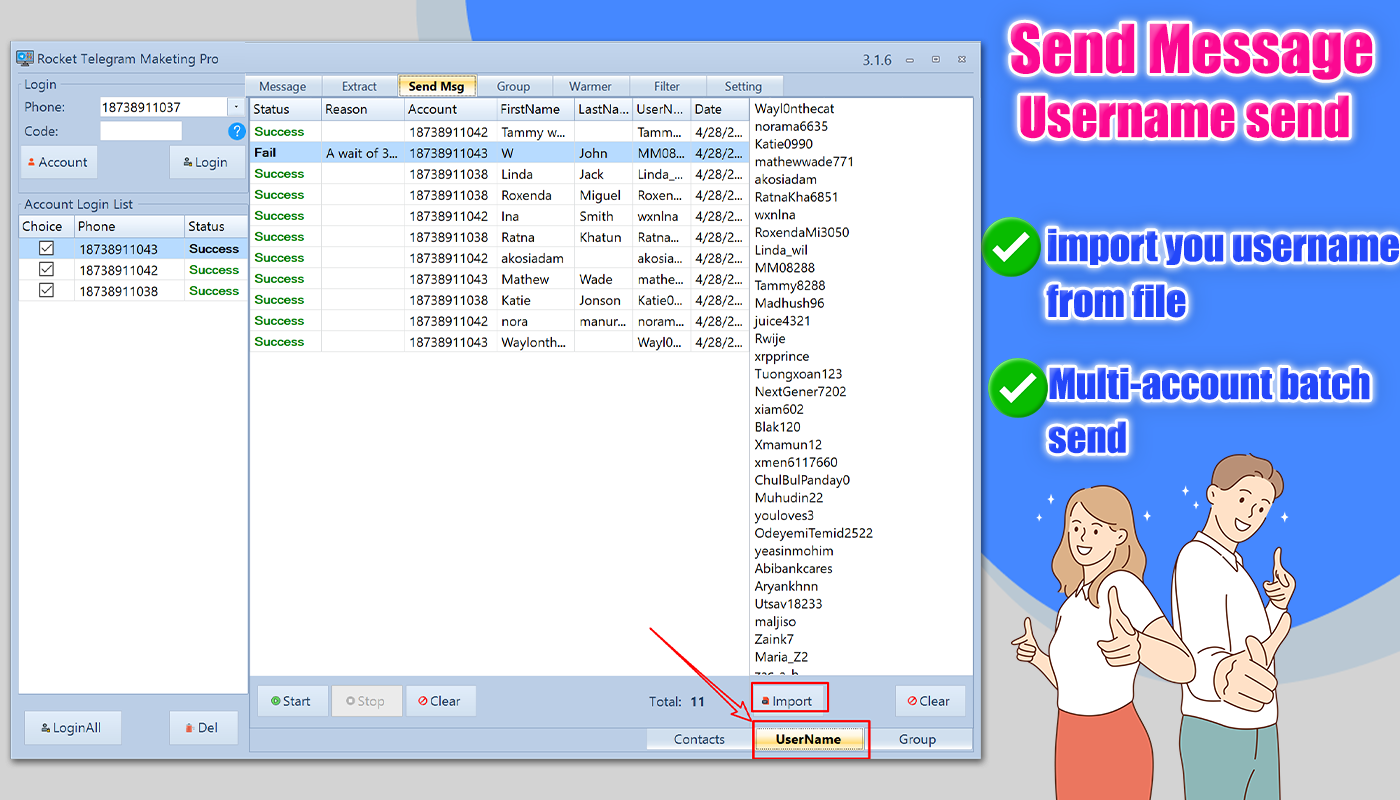Click the Import icon button below usernames
The width and height of the screenshot is (1400, 800).
pos(764,700)
